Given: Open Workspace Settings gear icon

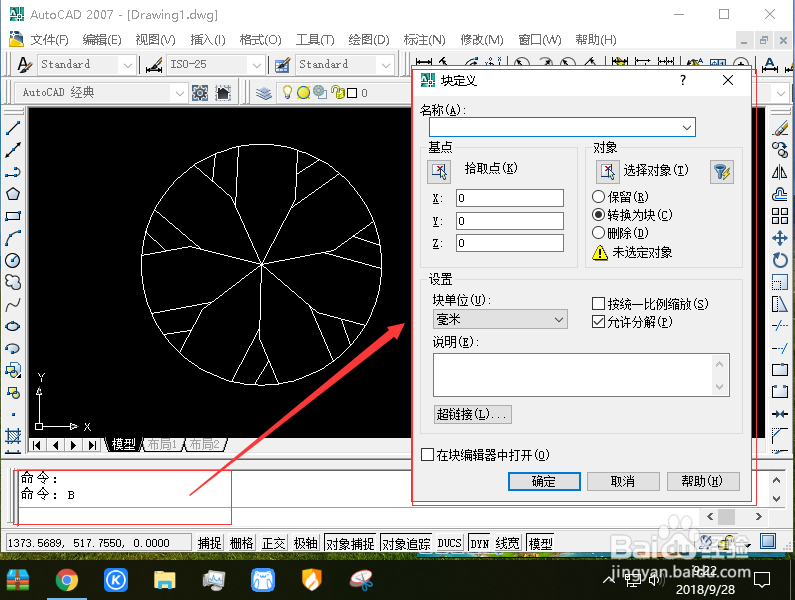Looking at the screenshot, I should click(x=200, y=93).
